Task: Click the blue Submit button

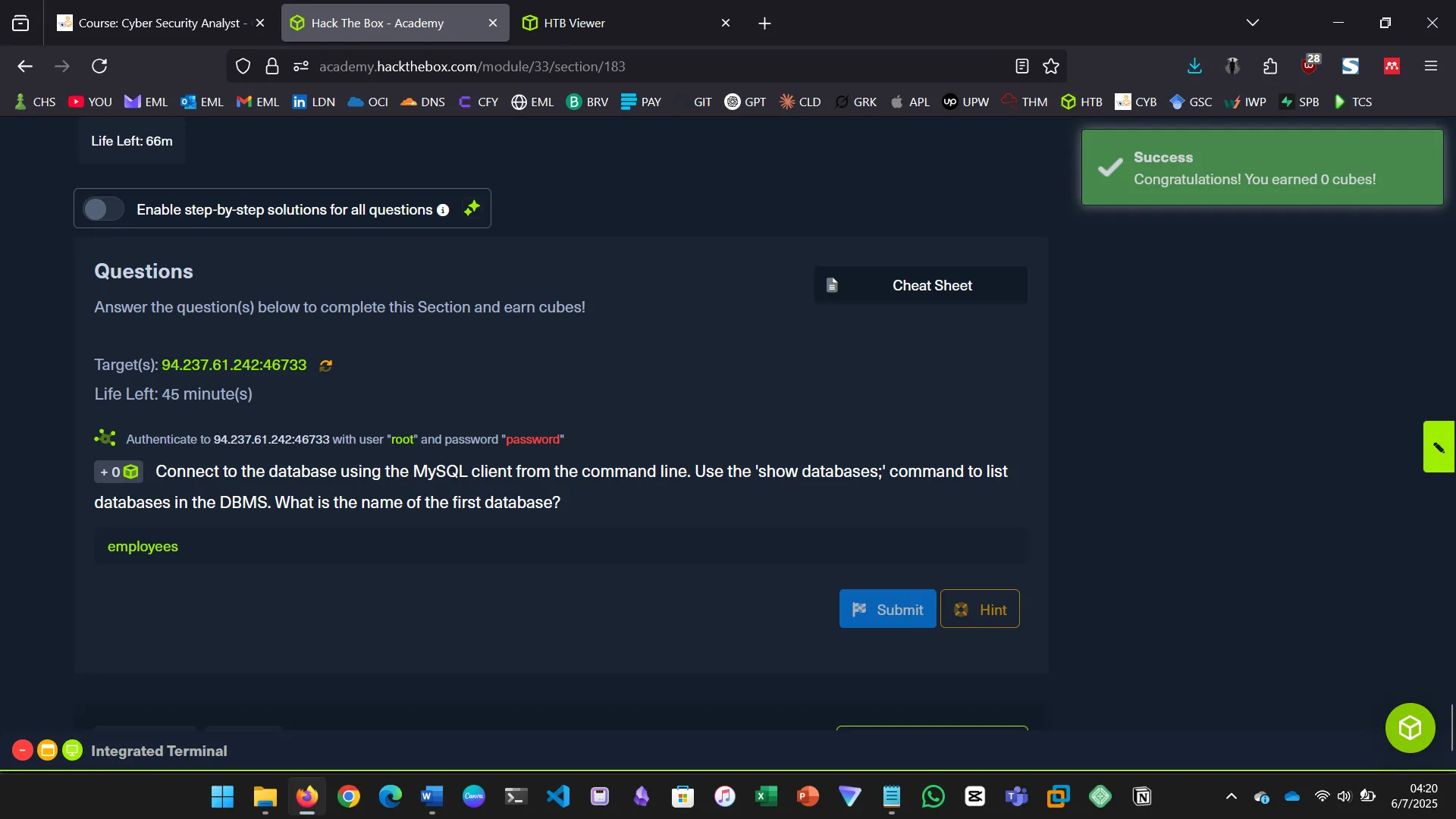Action: [887, 609]
